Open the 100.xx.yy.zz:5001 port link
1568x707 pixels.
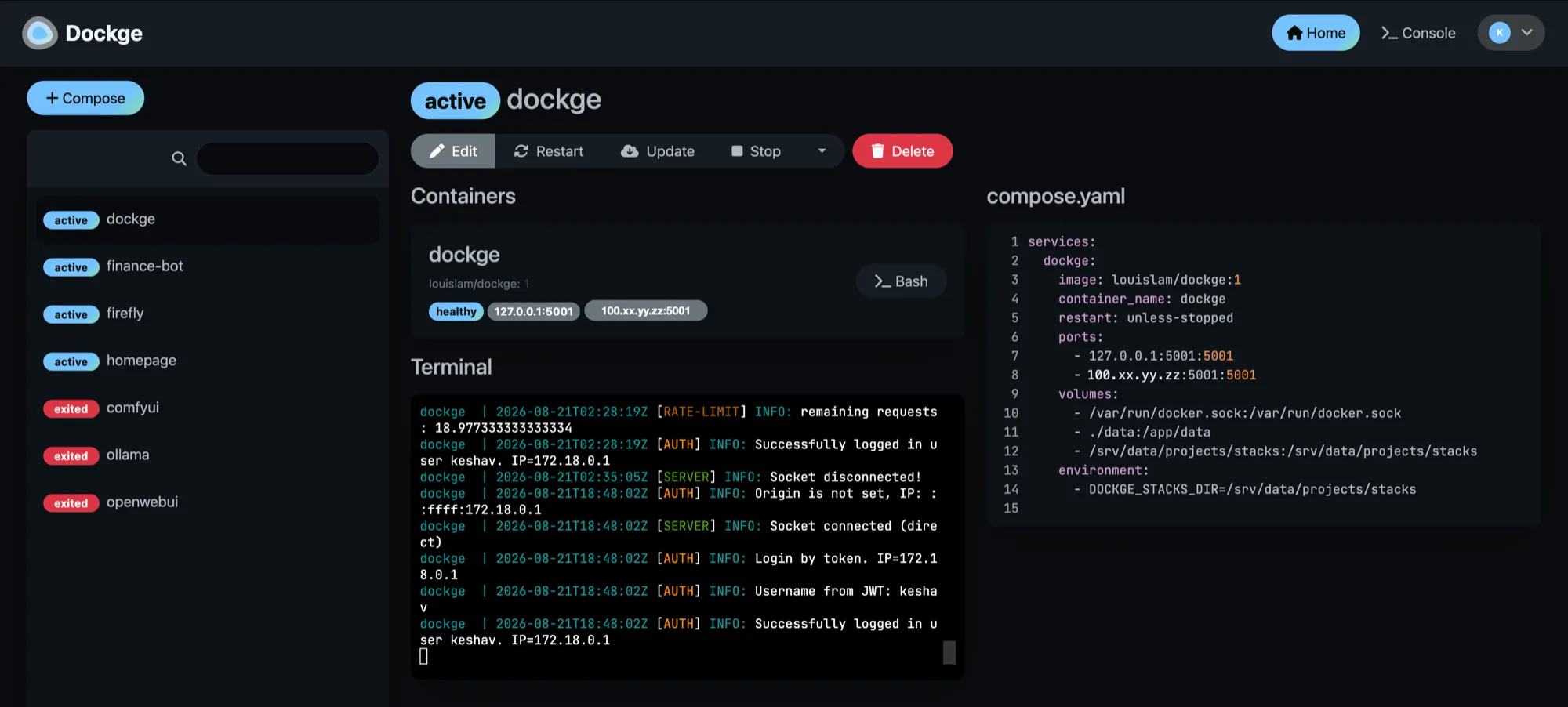[646, 311]
